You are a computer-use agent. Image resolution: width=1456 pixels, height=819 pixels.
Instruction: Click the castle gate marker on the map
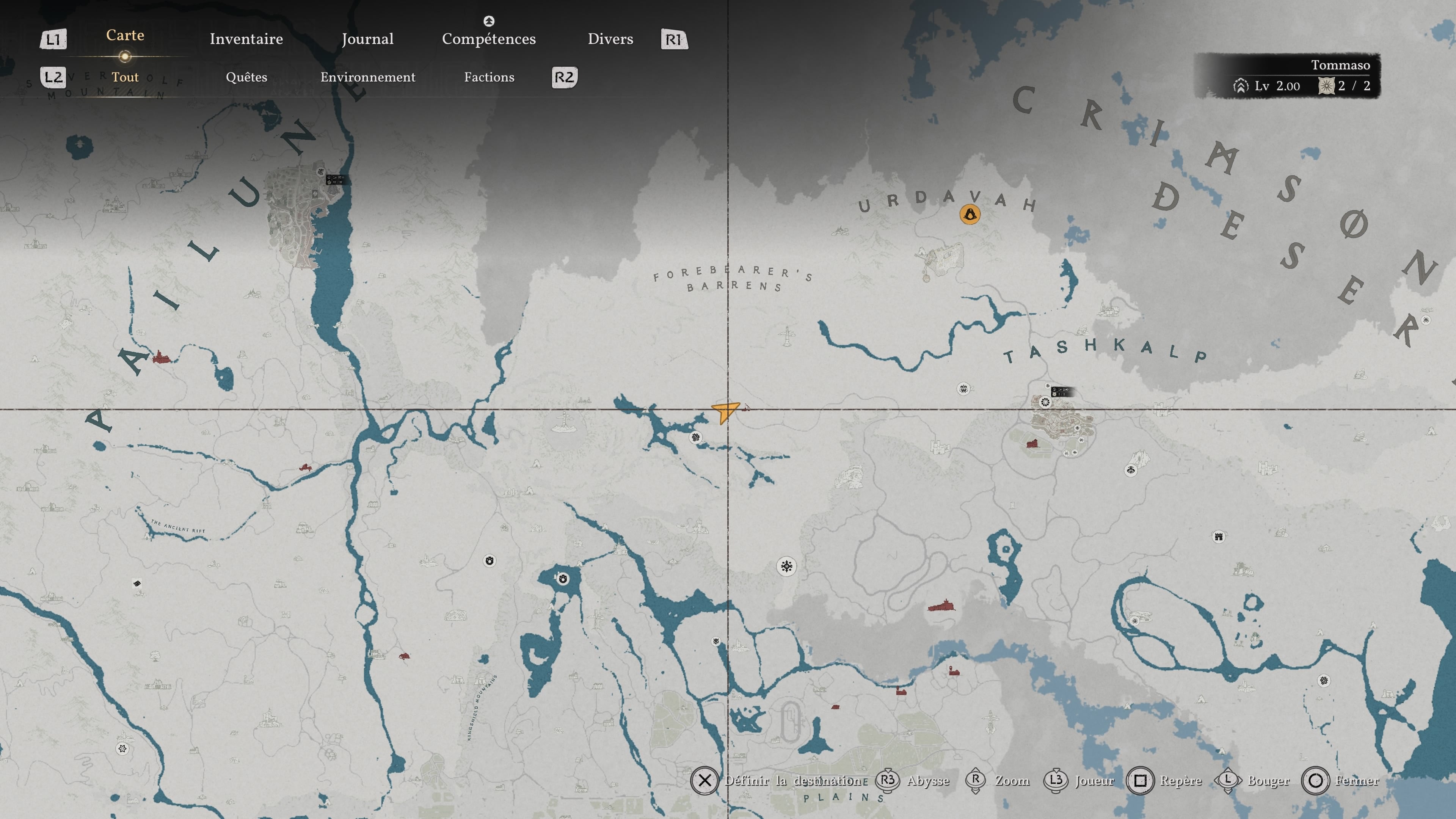pyautogui.click(x=1219, y=537)
